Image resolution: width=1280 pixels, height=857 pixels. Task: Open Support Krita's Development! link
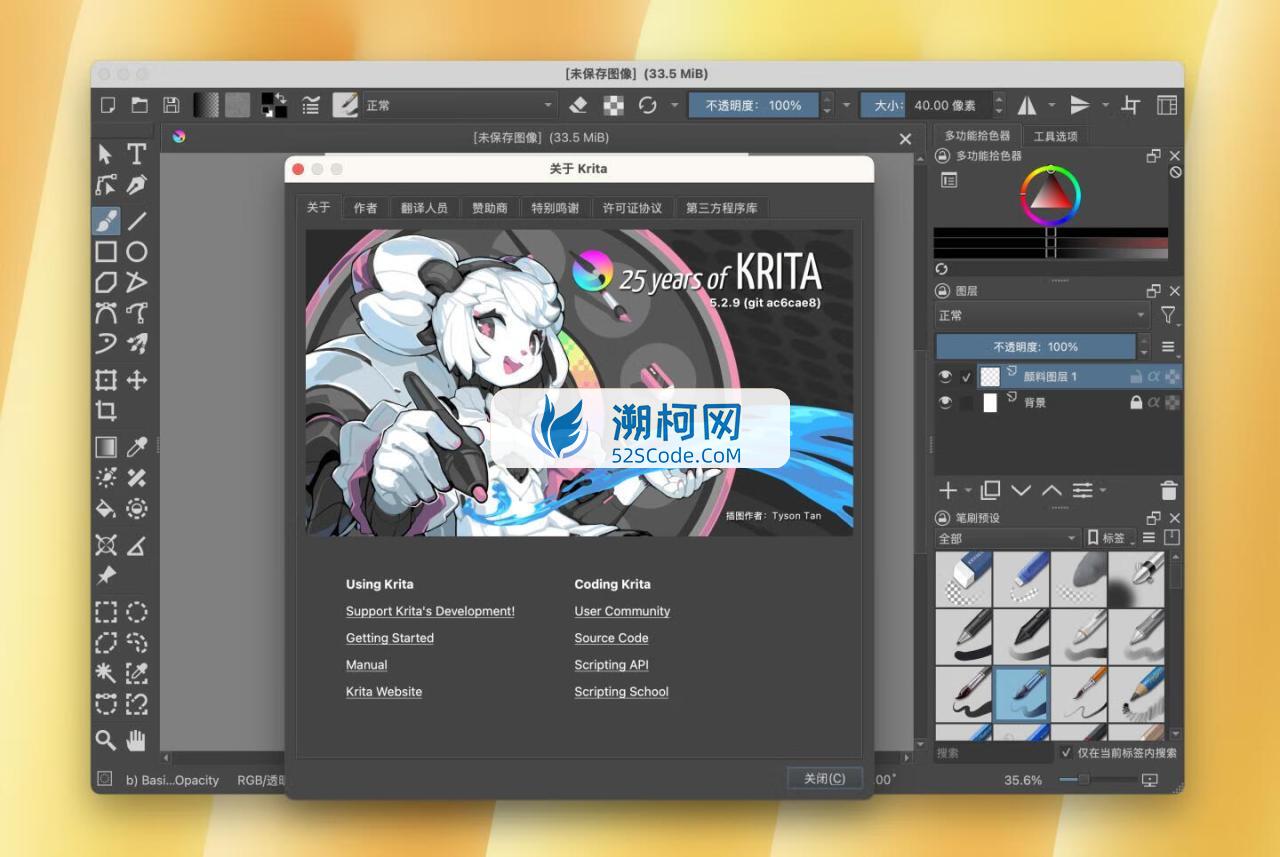pos(430,611)
